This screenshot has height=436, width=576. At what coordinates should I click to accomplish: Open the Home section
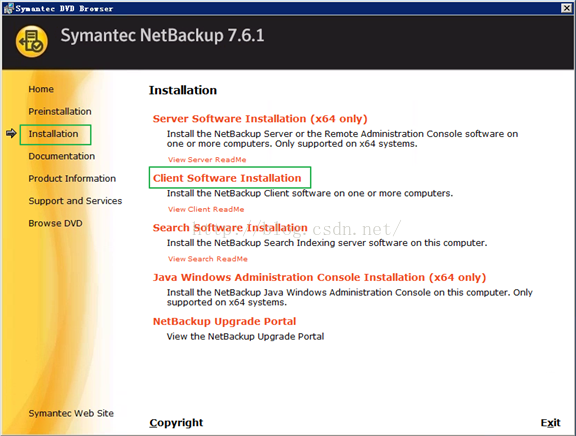coord(41,89)
